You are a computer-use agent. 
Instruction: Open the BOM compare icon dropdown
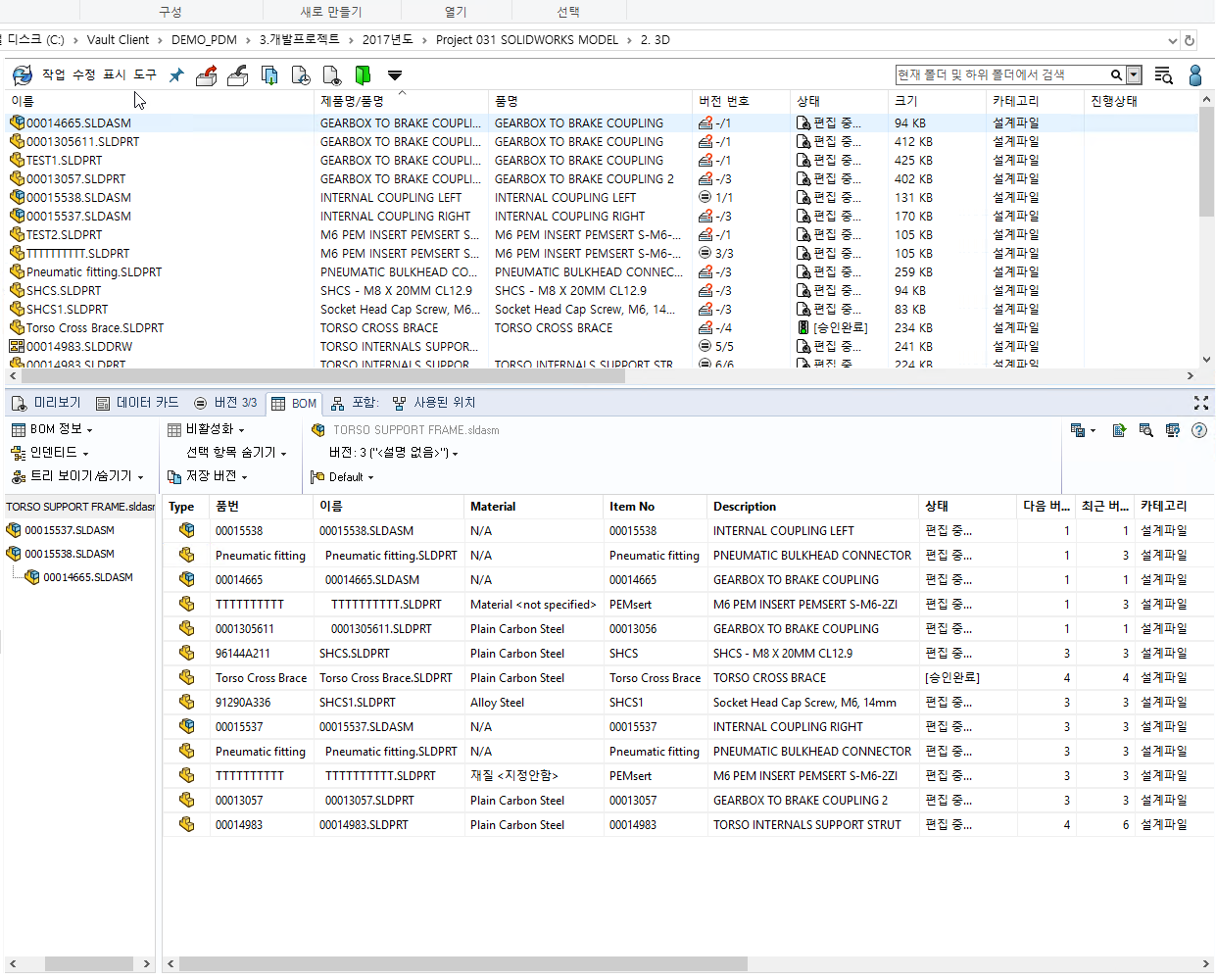pos(1083,430)
